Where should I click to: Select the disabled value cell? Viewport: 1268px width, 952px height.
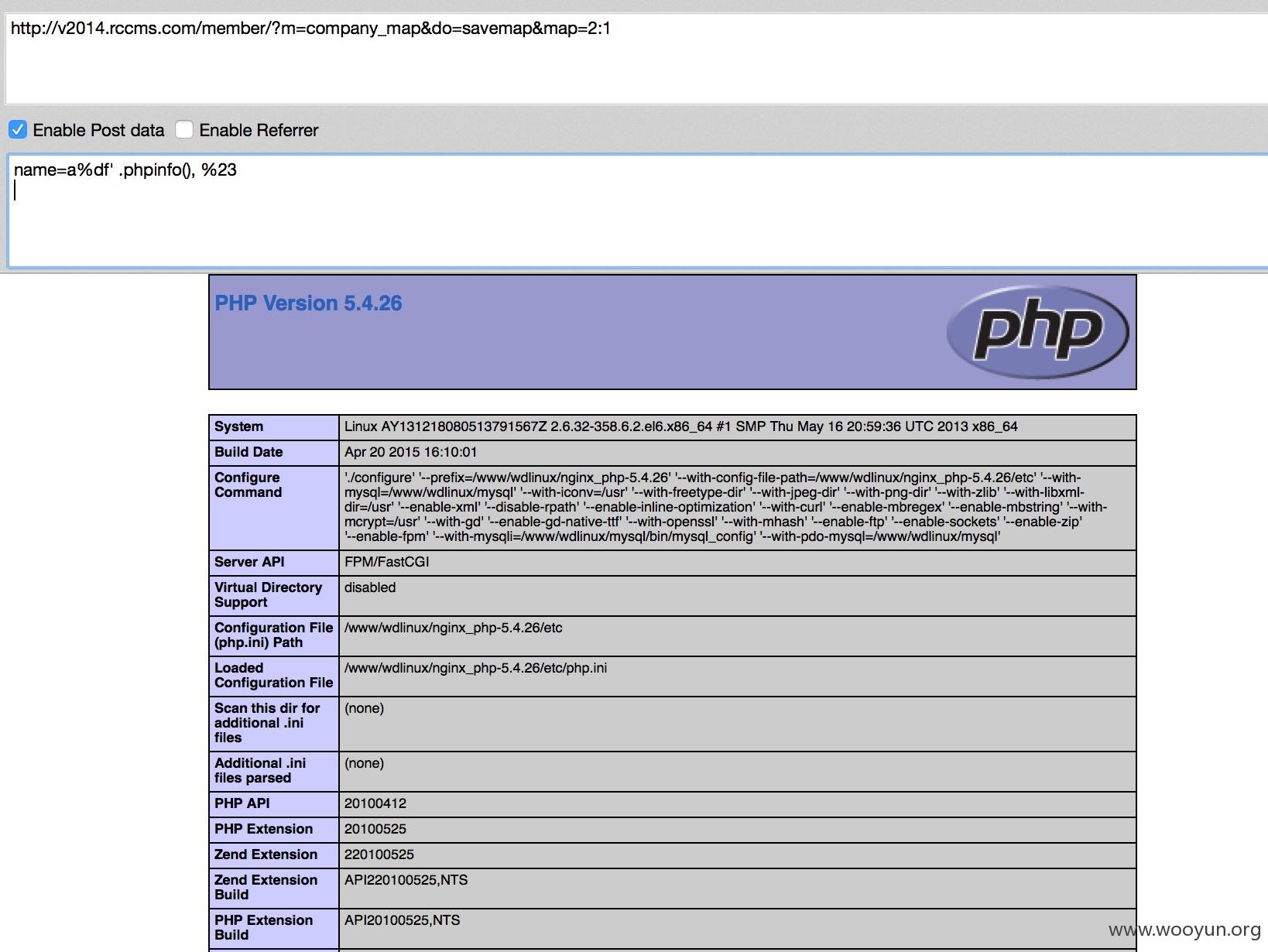point(738,596)
